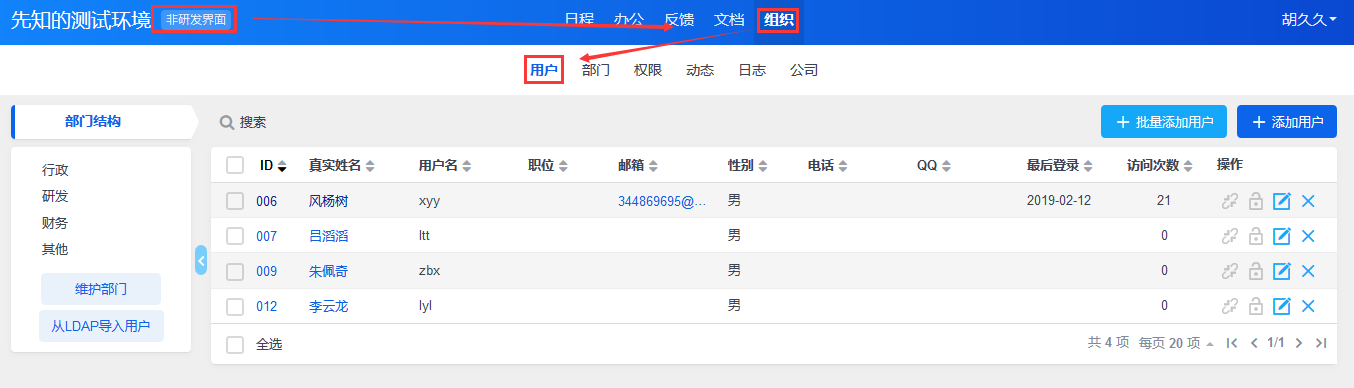Select the 研发 department in the tree

point(55,196)
